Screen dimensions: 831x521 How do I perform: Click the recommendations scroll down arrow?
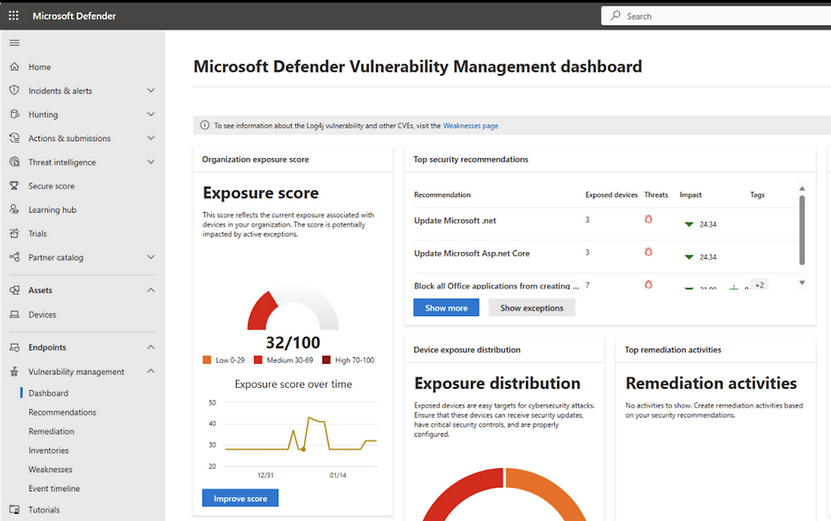[802, 282]
